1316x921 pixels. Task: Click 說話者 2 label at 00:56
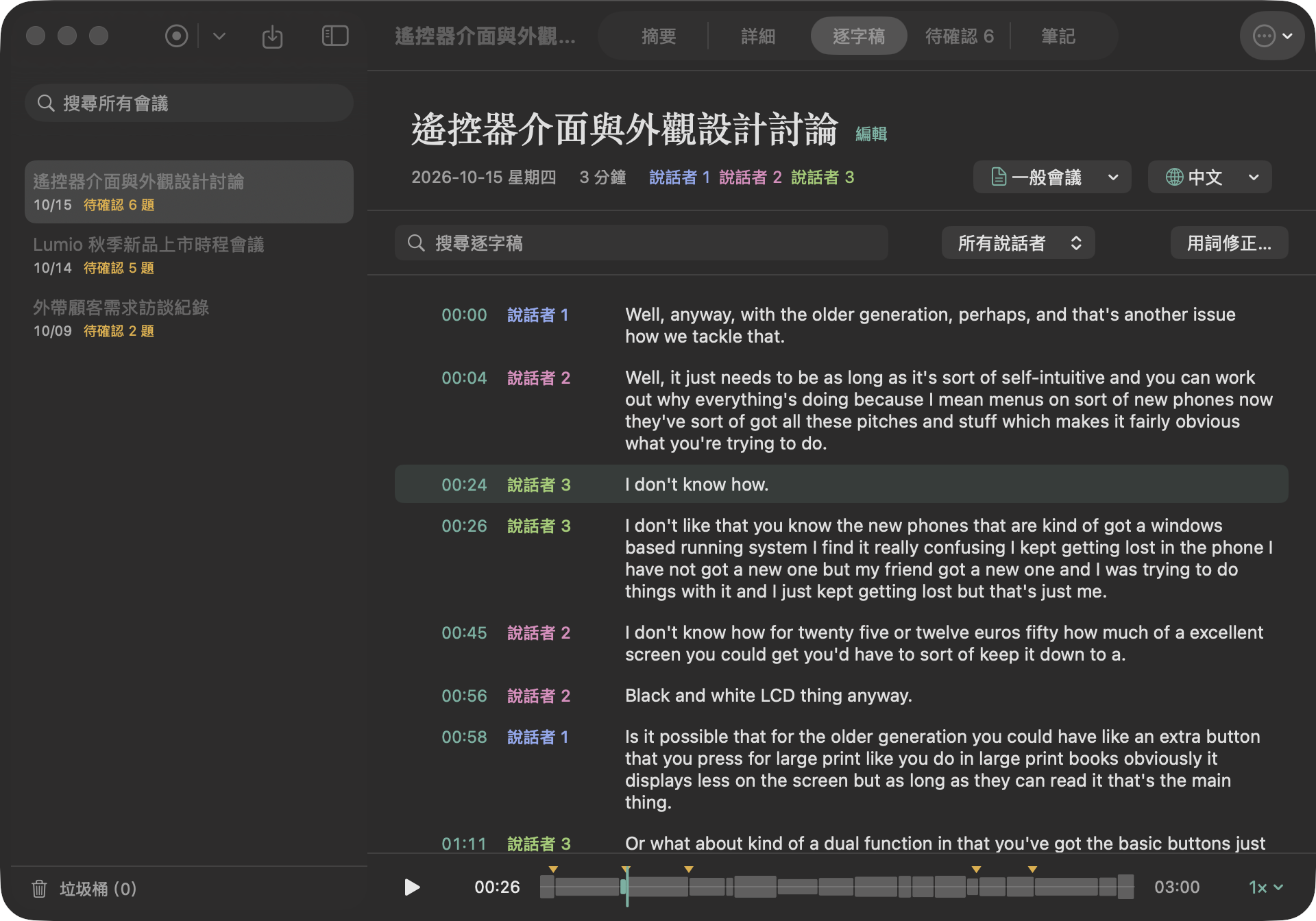[539, 696]
